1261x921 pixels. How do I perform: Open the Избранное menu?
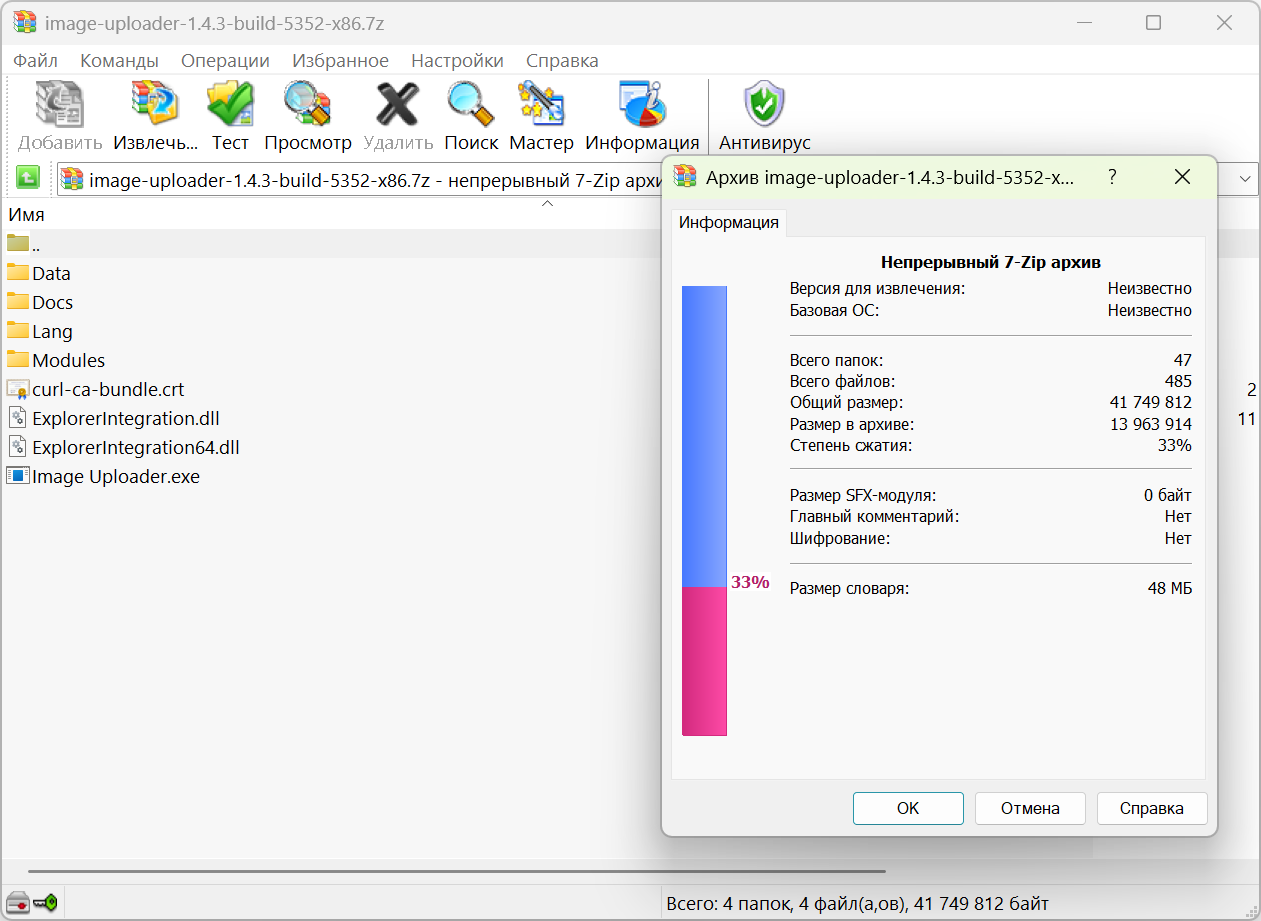[340, 61]
